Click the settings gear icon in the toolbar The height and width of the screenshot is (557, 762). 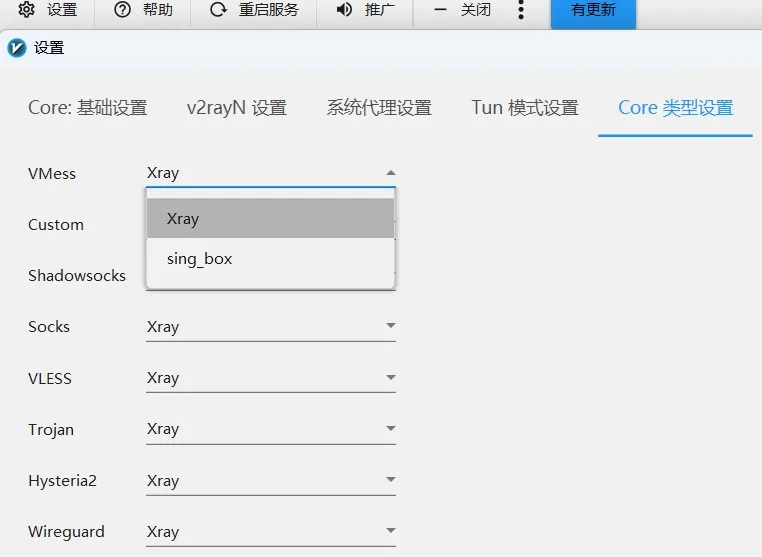click(x=26, y=9)
